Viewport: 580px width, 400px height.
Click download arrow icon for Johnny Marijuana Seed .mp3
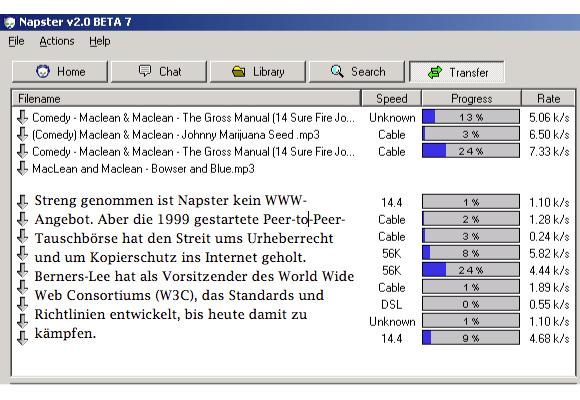tap(22, 134)
